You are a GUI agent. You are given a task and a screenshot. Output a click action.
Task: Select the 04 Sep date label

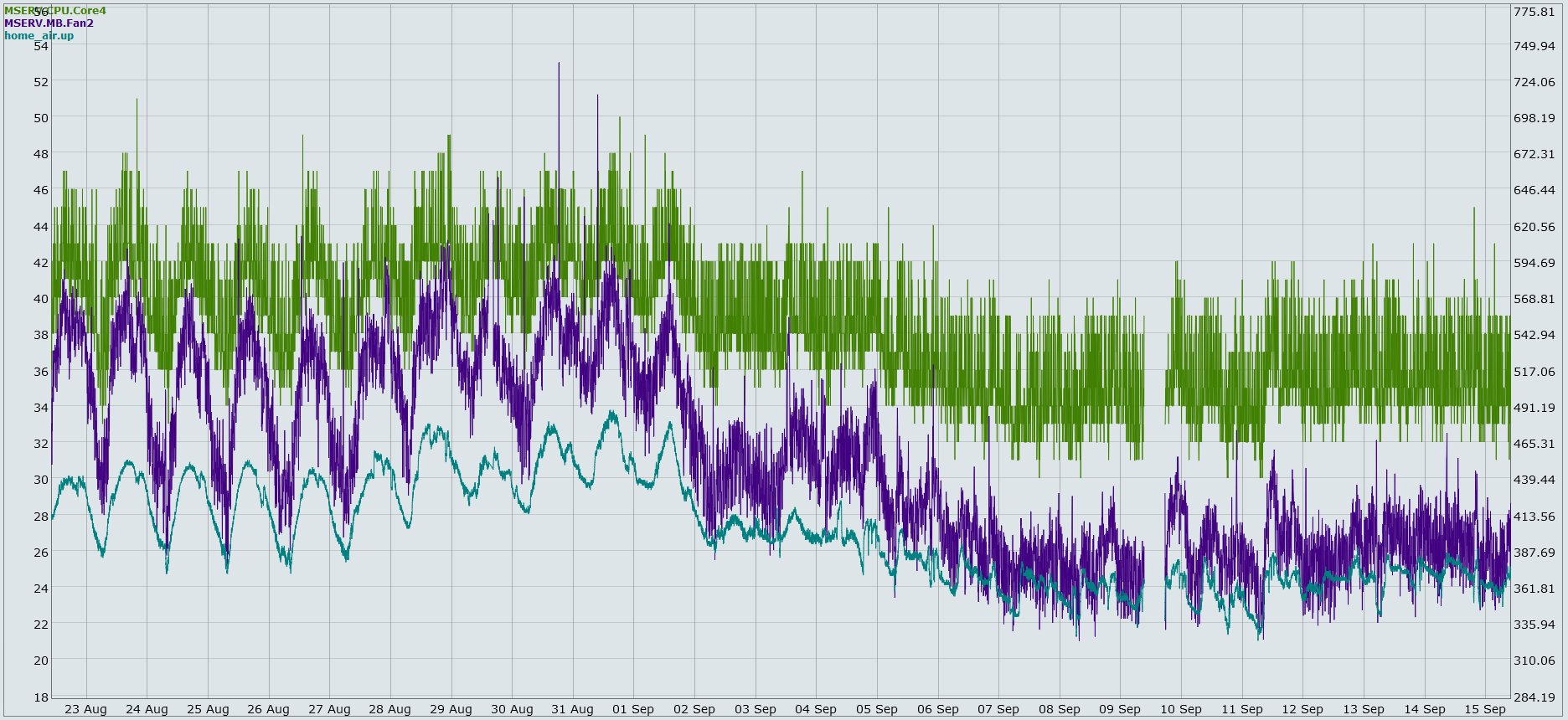click(x=816, y=709)
